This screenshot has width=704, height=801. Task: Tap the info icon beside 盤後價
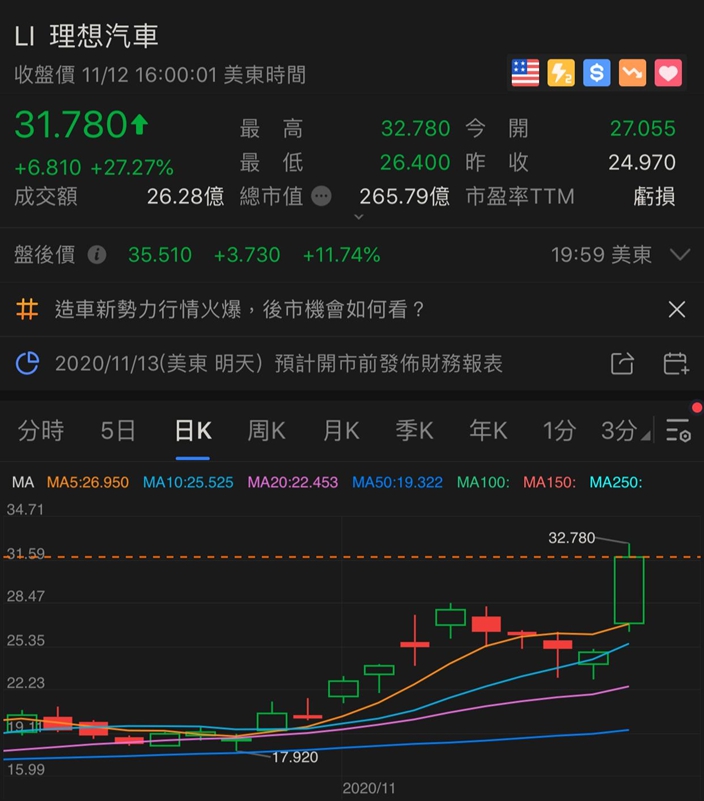tap(97, 254)
